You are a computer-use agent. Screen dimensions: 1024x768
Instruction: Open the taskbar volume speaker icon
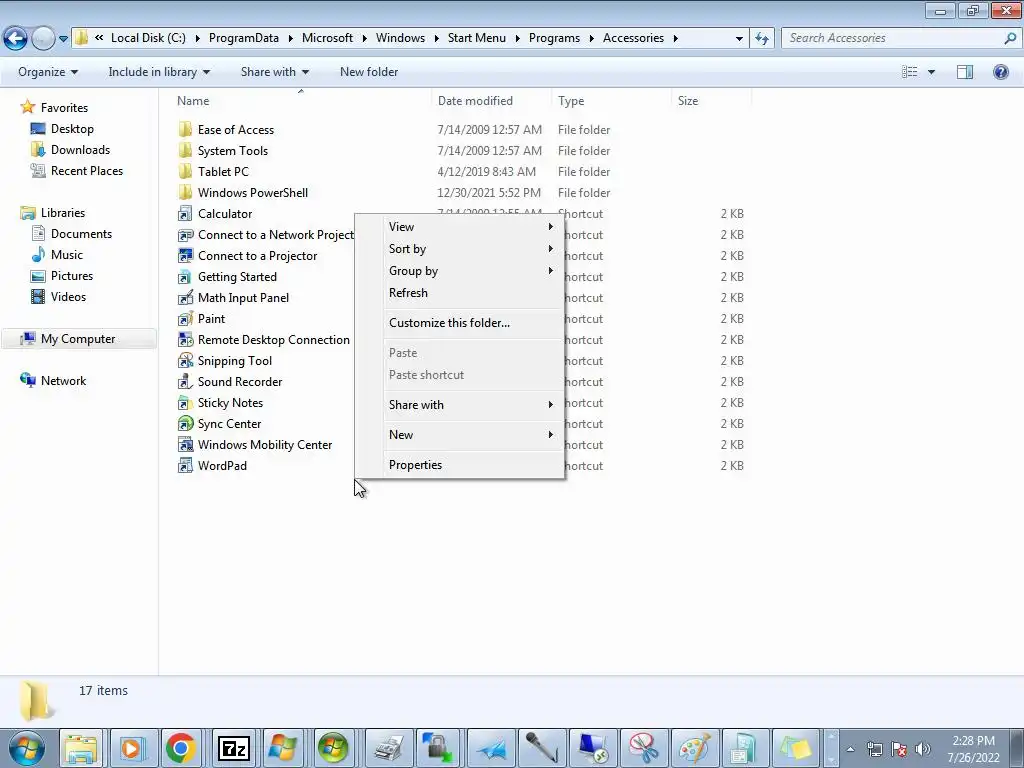pyautogui.click(x=923, y=749)
